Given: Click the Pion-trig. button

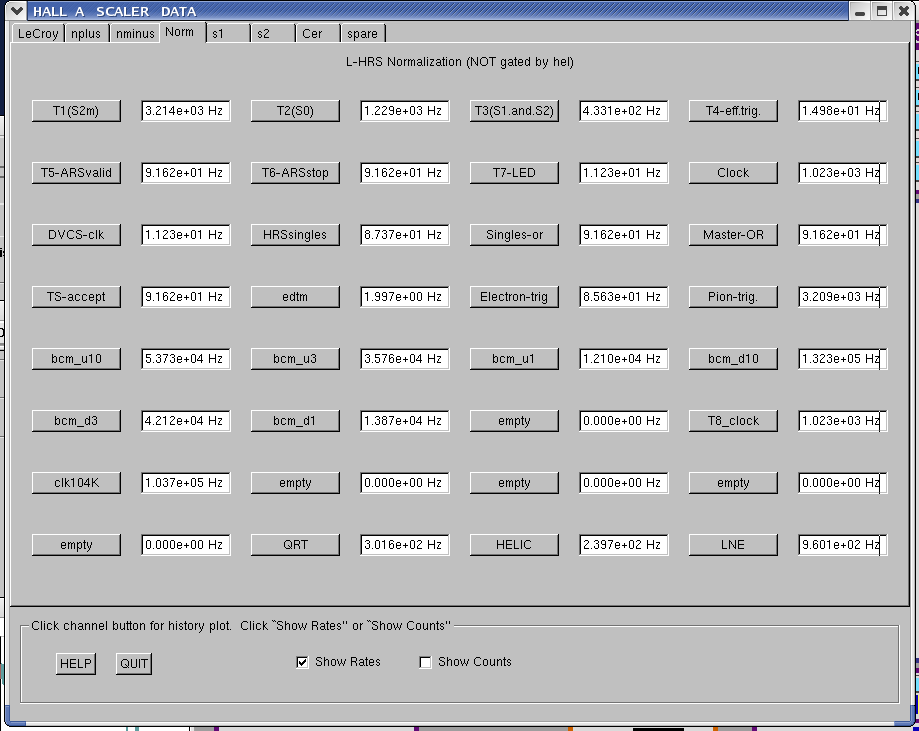Looking at the screenshot, I should 733,297.
